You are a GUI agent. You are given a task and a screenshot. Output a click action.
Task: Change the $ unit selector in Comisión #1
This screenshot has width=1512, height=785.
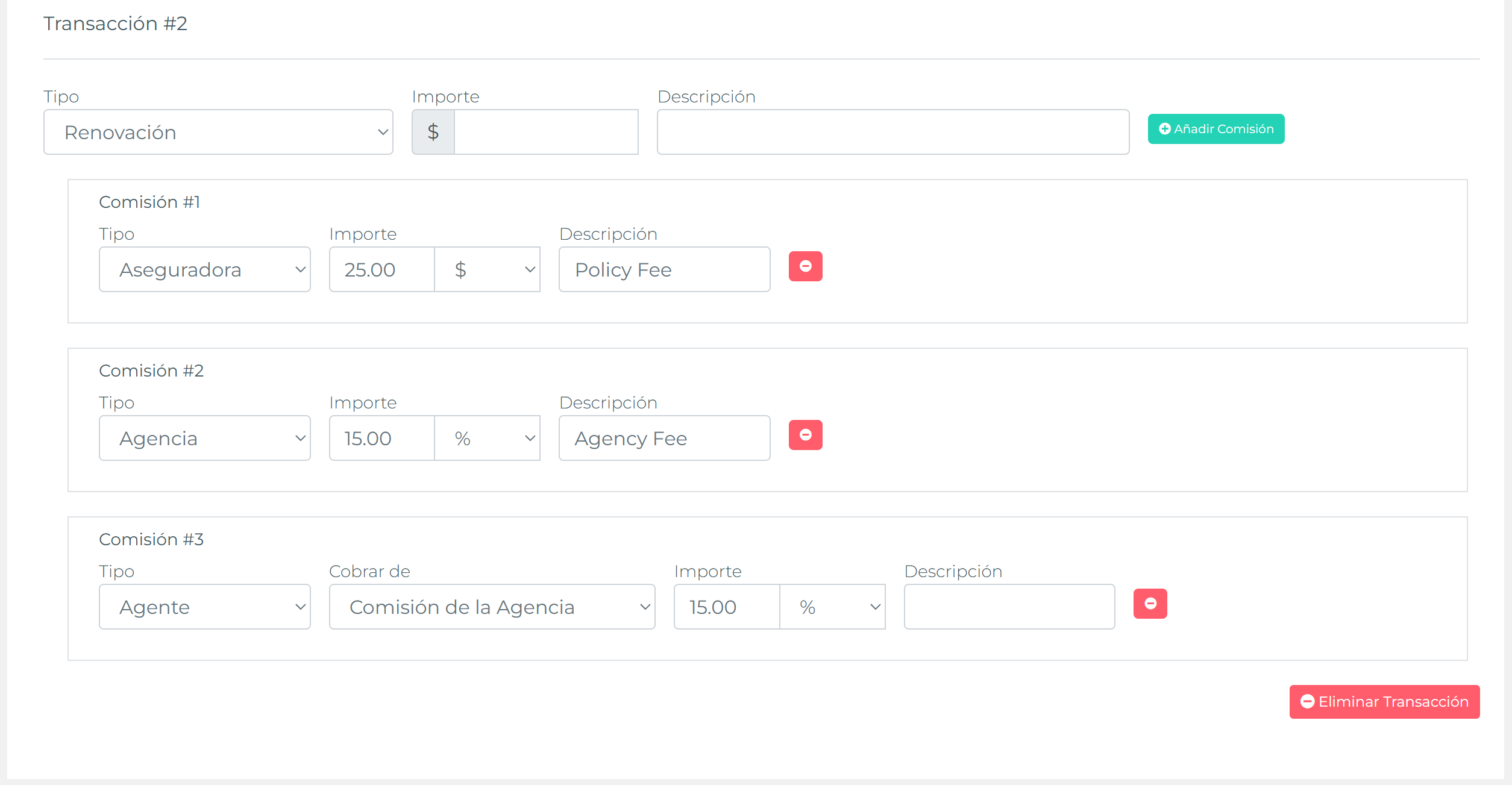coord(487,270)
